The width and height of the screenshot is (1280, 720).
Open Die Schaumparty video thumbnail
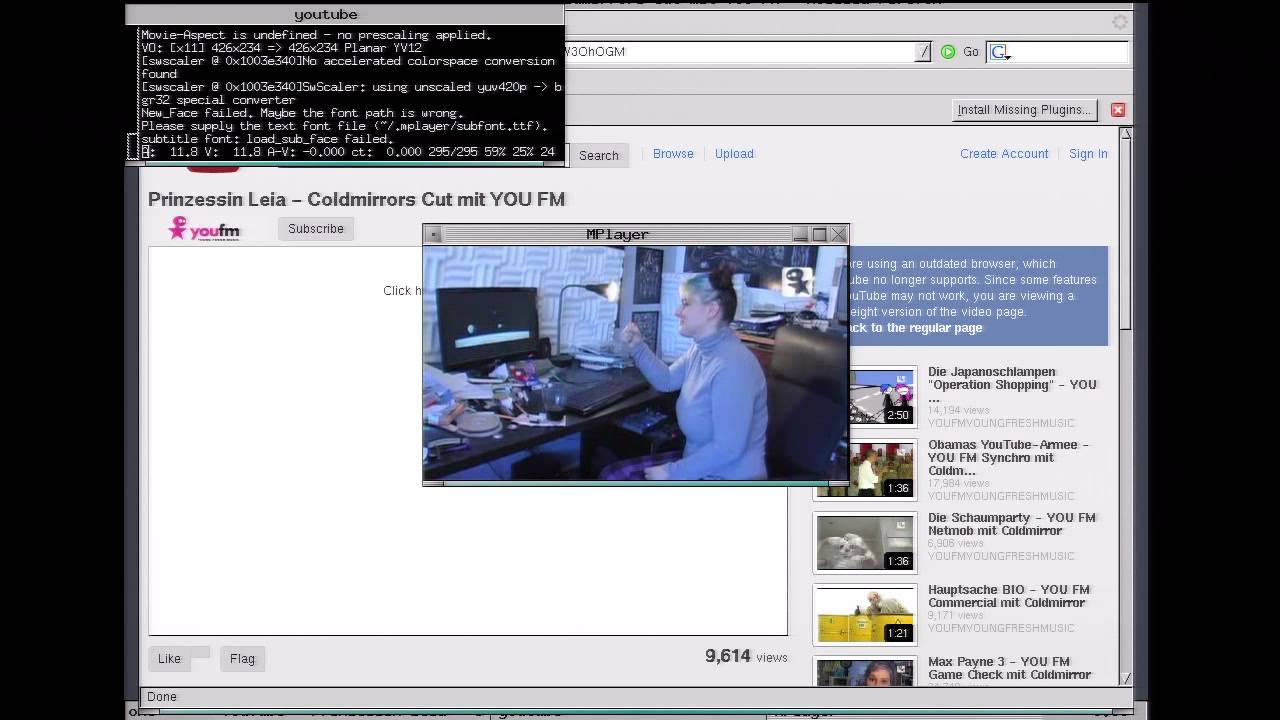point(865,542)
